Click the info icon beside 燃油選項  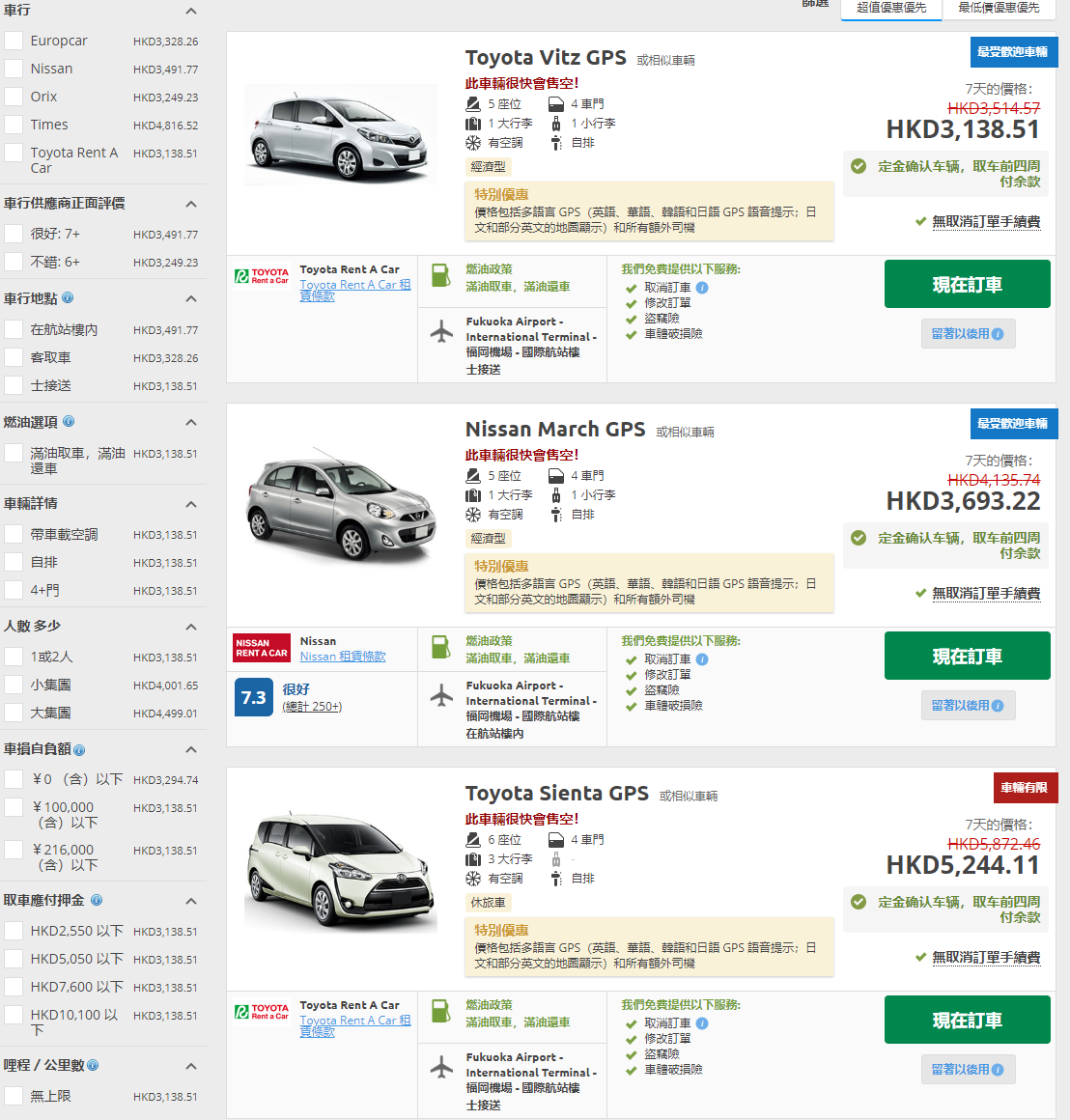coord(69,421)
